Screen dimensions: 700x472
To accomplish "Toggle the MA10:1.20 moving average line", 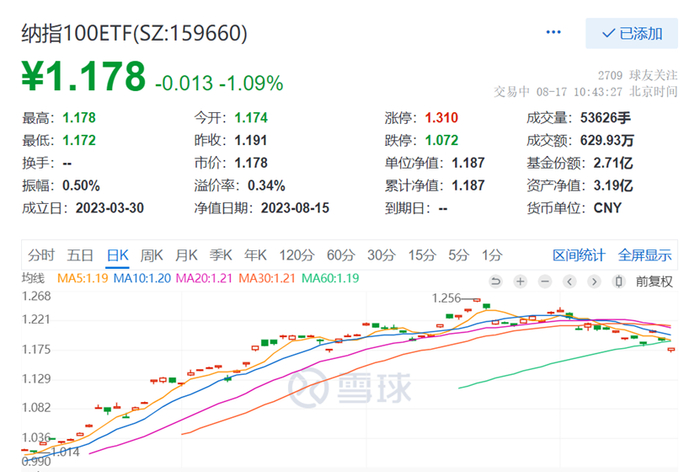I will click(142, 278).
